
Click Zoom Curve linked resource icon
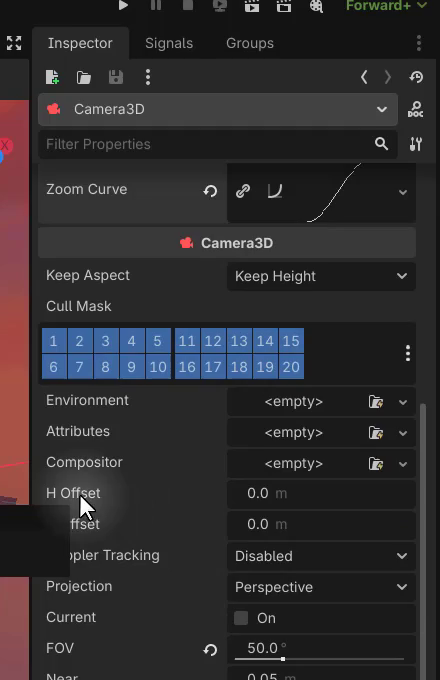tap(243, 191)
